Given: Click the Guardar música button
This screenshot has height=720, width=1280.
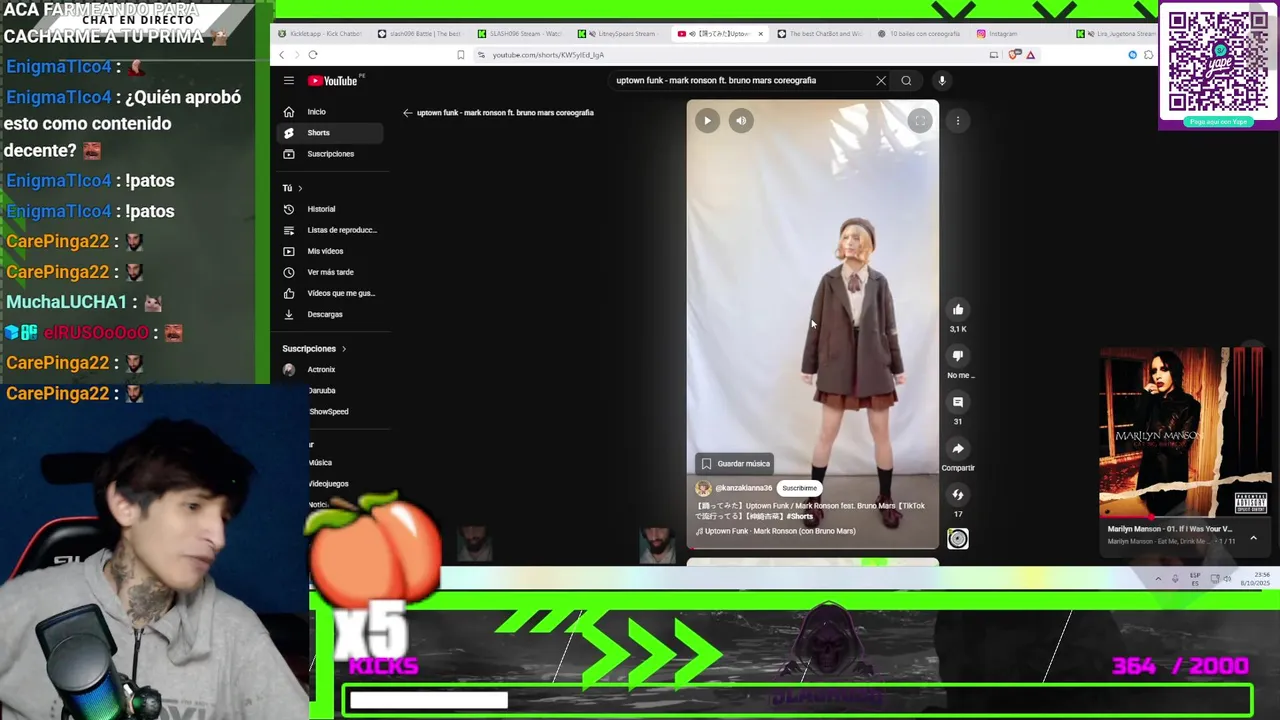Looking at the screenshot, I should 735,464.
